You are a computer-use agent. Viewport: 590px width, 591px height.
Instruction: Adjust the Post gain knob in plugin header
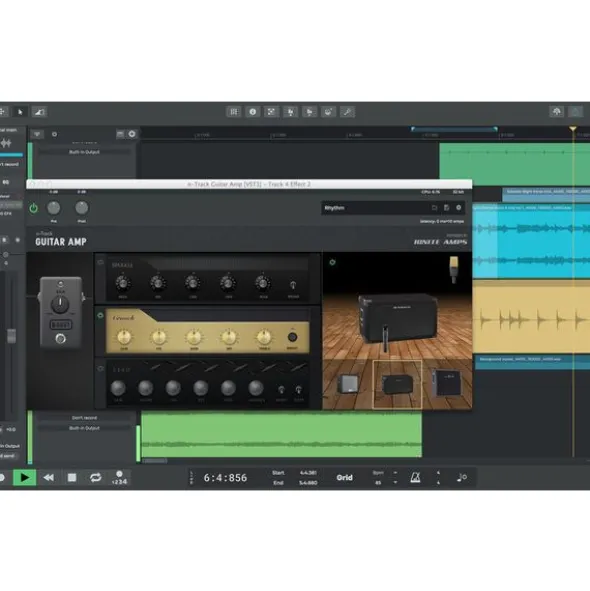81,208
